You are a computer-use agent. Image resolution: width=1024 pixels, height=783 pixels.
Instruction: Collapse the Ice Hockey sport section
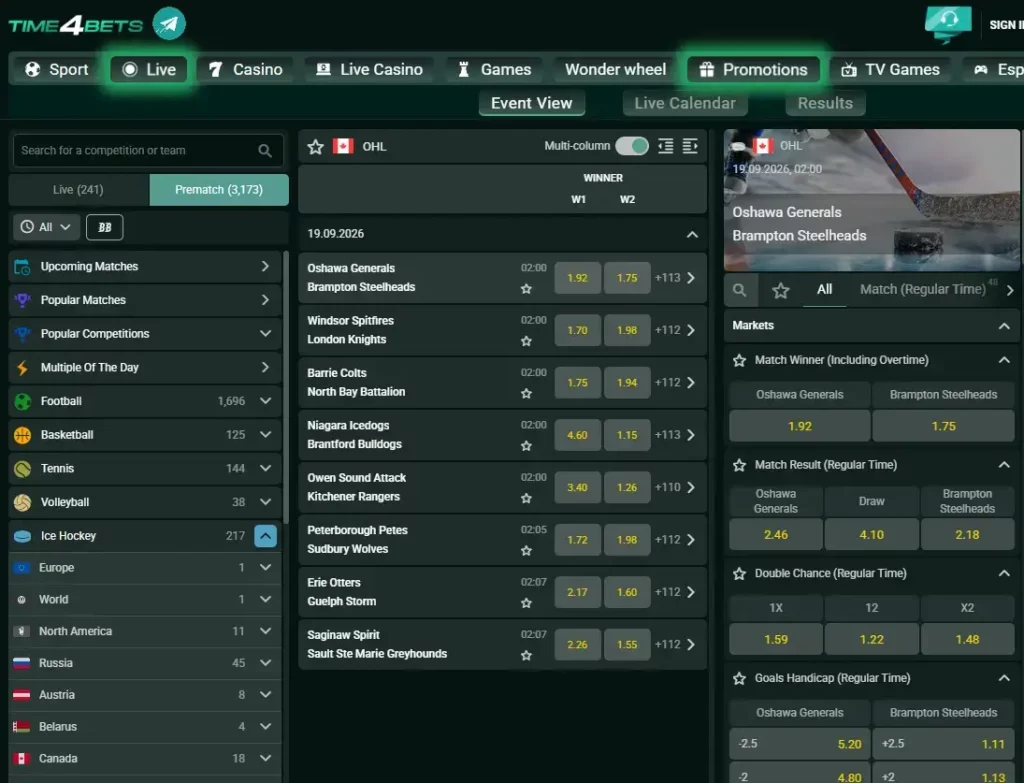(x=265, y=536)
